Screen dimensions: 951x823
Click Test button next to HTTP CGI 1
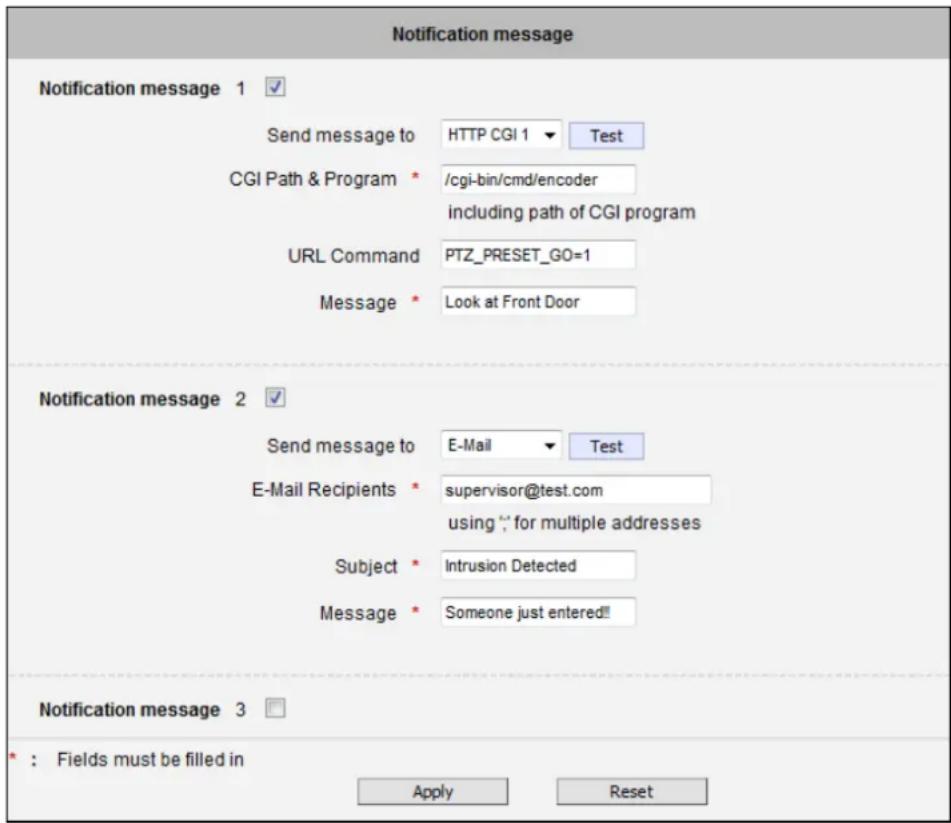(607, 136)
